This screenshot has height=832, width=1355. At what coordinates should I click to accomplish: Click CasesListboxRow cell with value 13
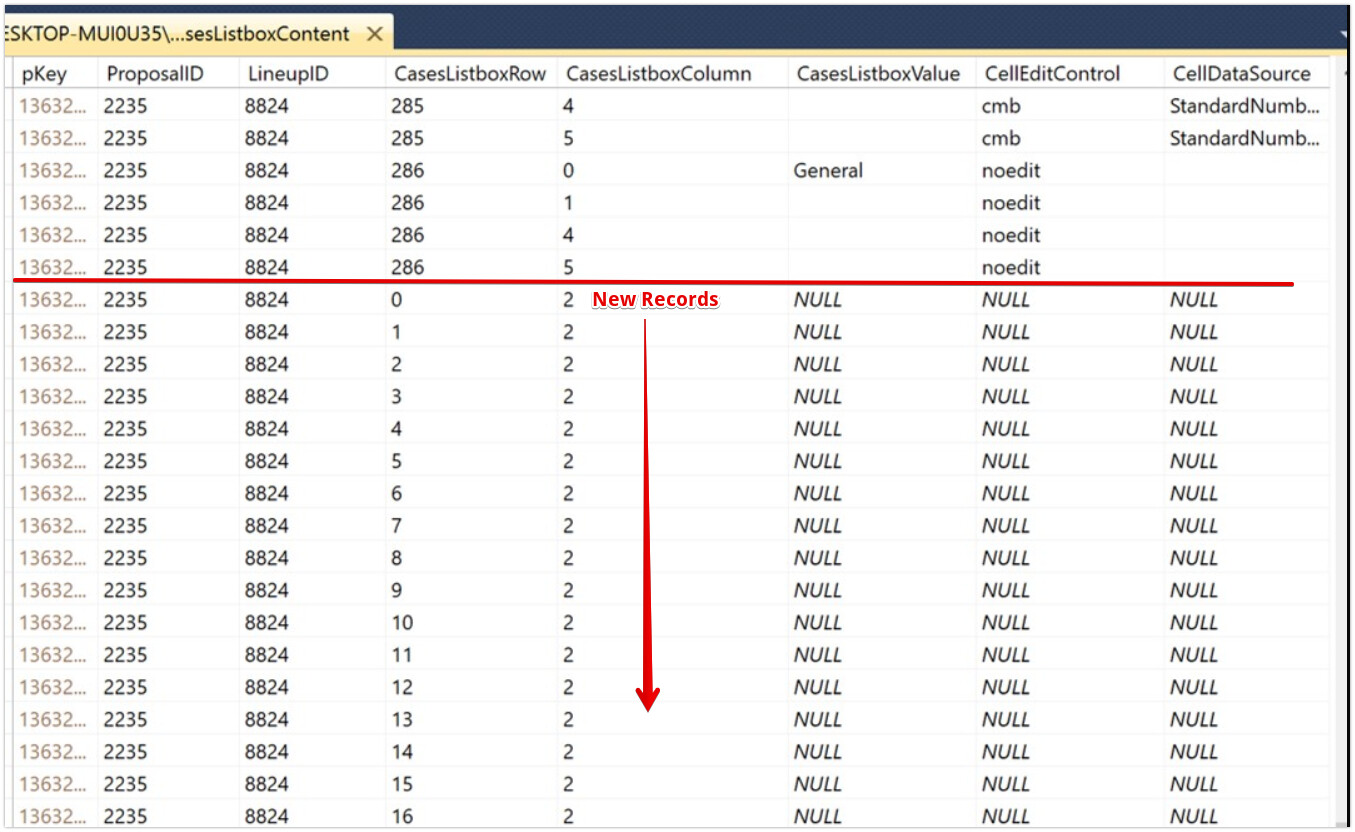(x=402, y=720)
